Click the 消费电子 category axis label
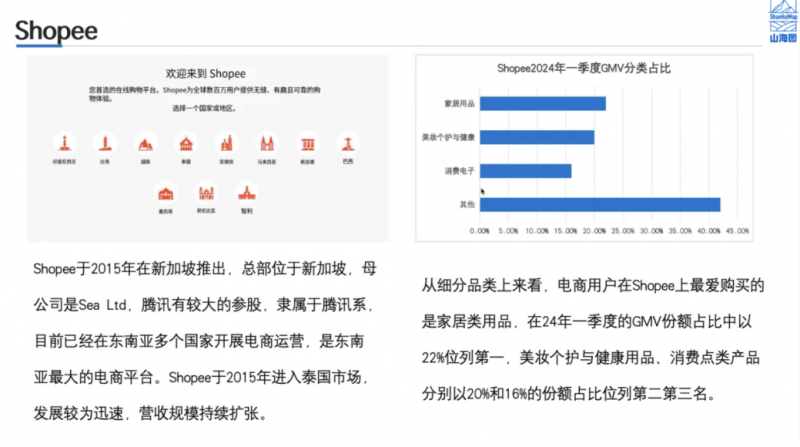Image resolution: width=800 pixels, height=447 pixels. pyautogui.click(x=460, y=171)
